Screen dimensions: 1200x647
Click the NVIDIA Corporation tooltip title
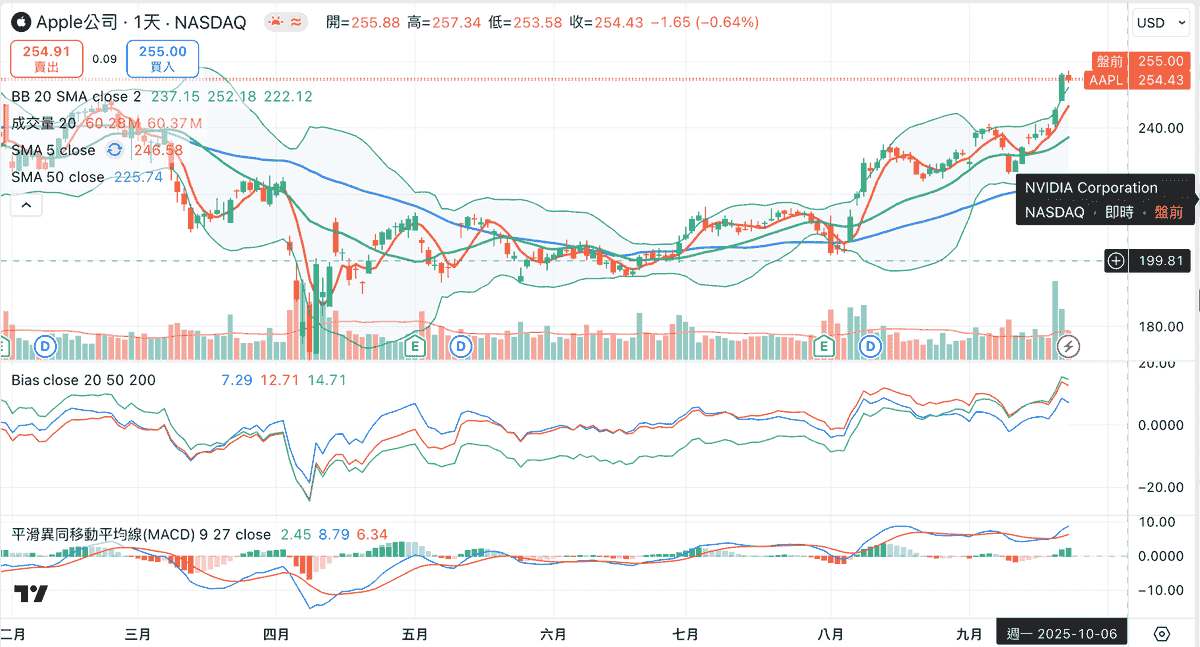tap(1091, 187)
